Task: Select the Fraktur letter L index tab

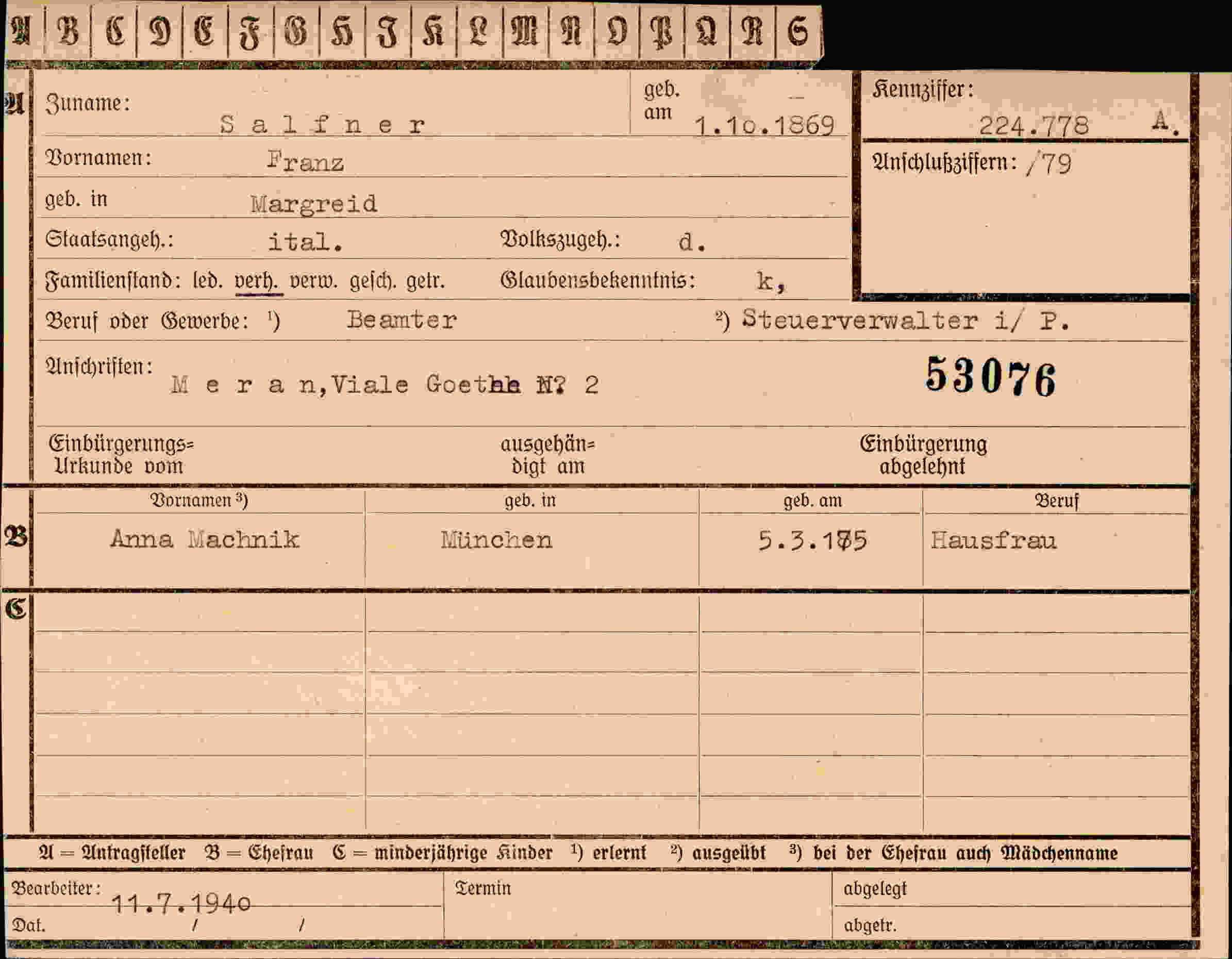Action: click(479, 31)
